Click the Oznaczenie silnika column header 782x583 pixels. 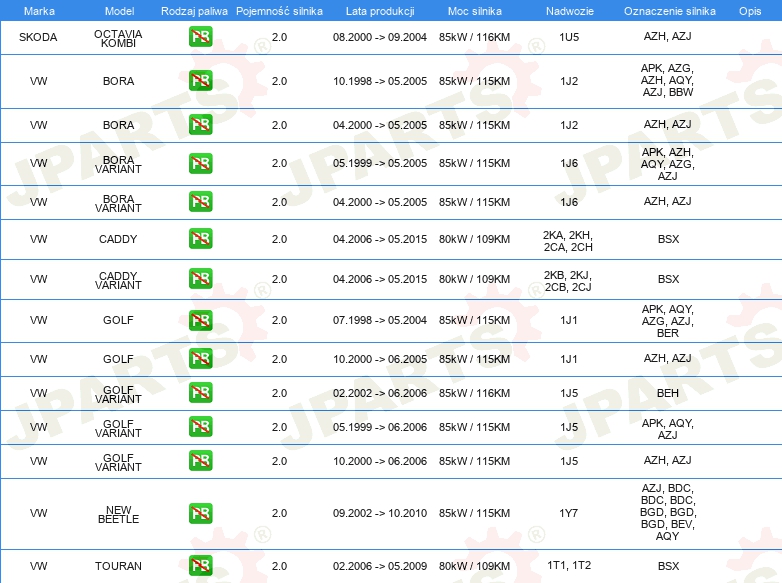click(x=669, y=11)
